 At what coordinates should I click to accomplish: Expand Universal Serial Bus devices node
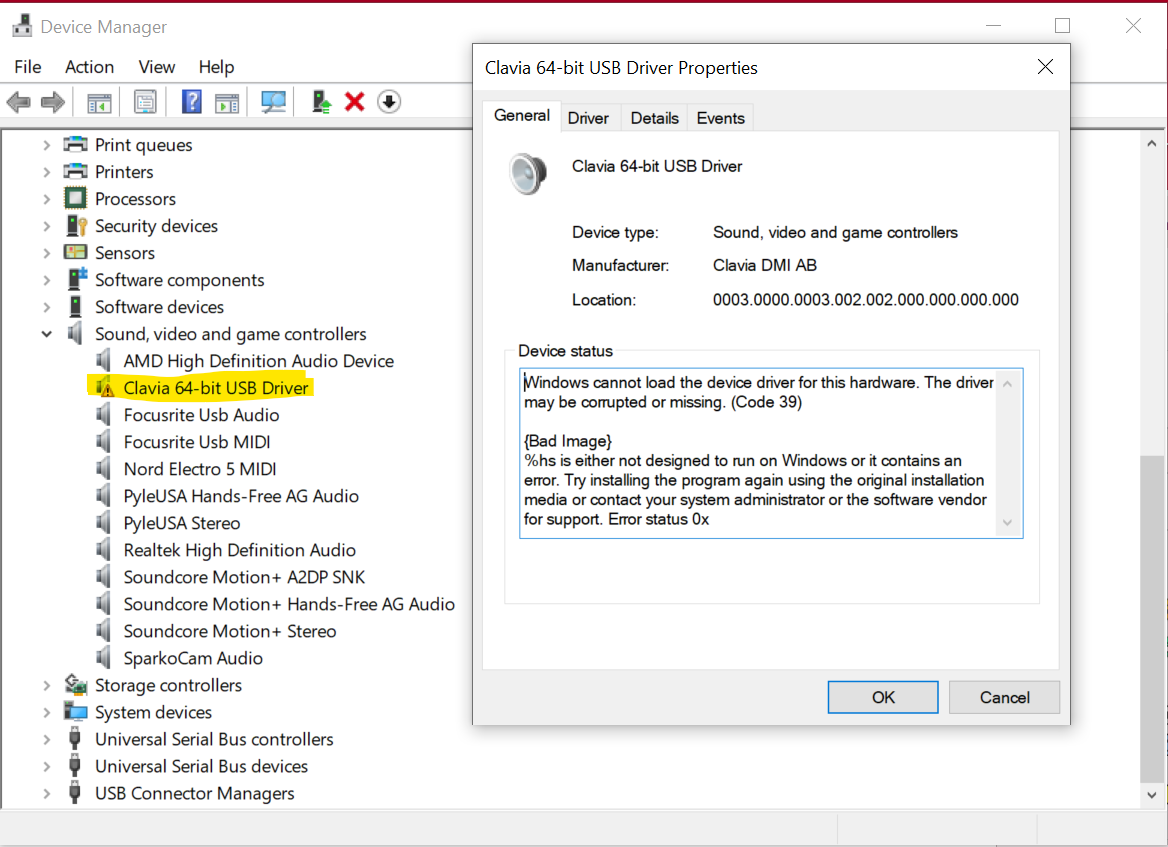(x=46, y=766)
